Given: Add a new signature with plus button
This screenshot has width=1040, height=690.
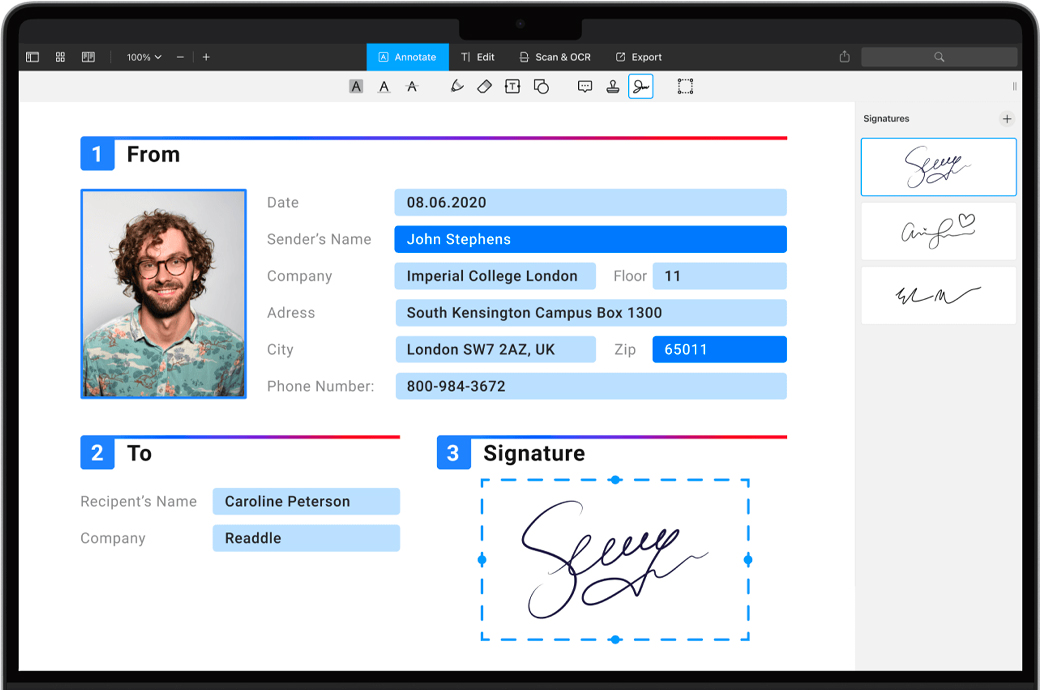Looking at the screenshot, I should point(1007,119).
